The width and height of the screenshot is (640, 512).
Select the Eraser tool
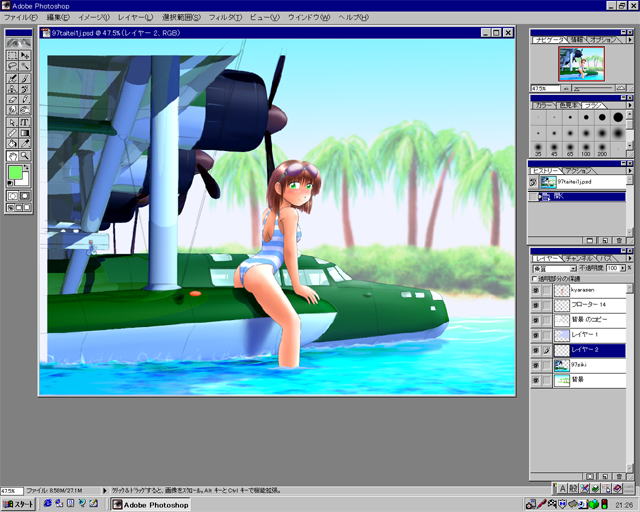coord(13,99)
